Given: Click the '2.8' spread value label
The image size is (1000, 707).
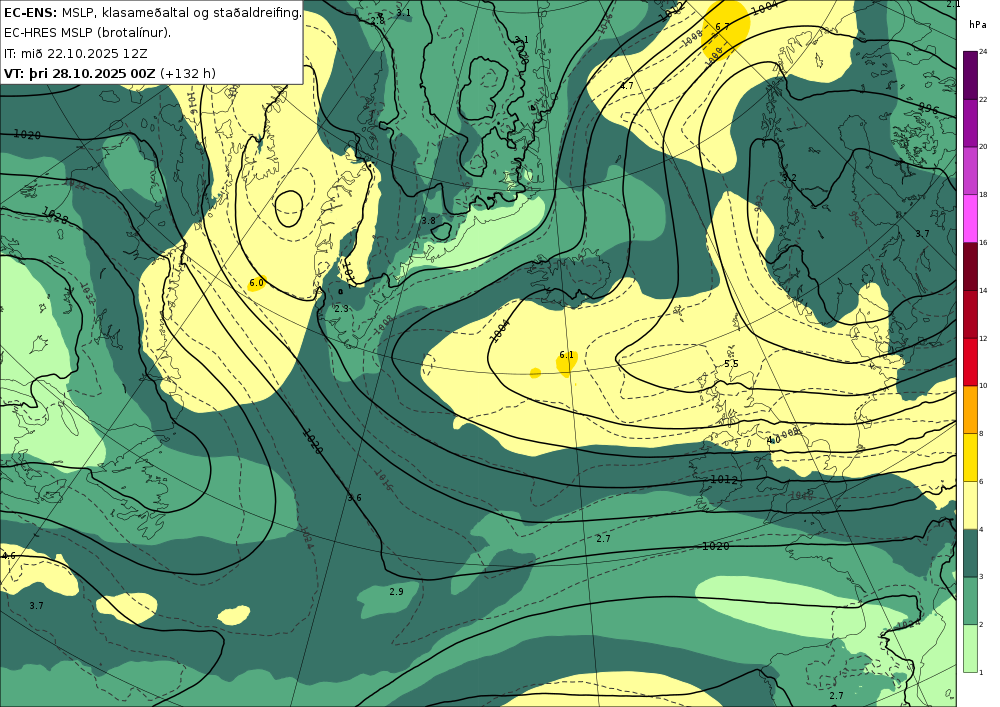Looking at the screenshot, I should [x=378, y=20].
